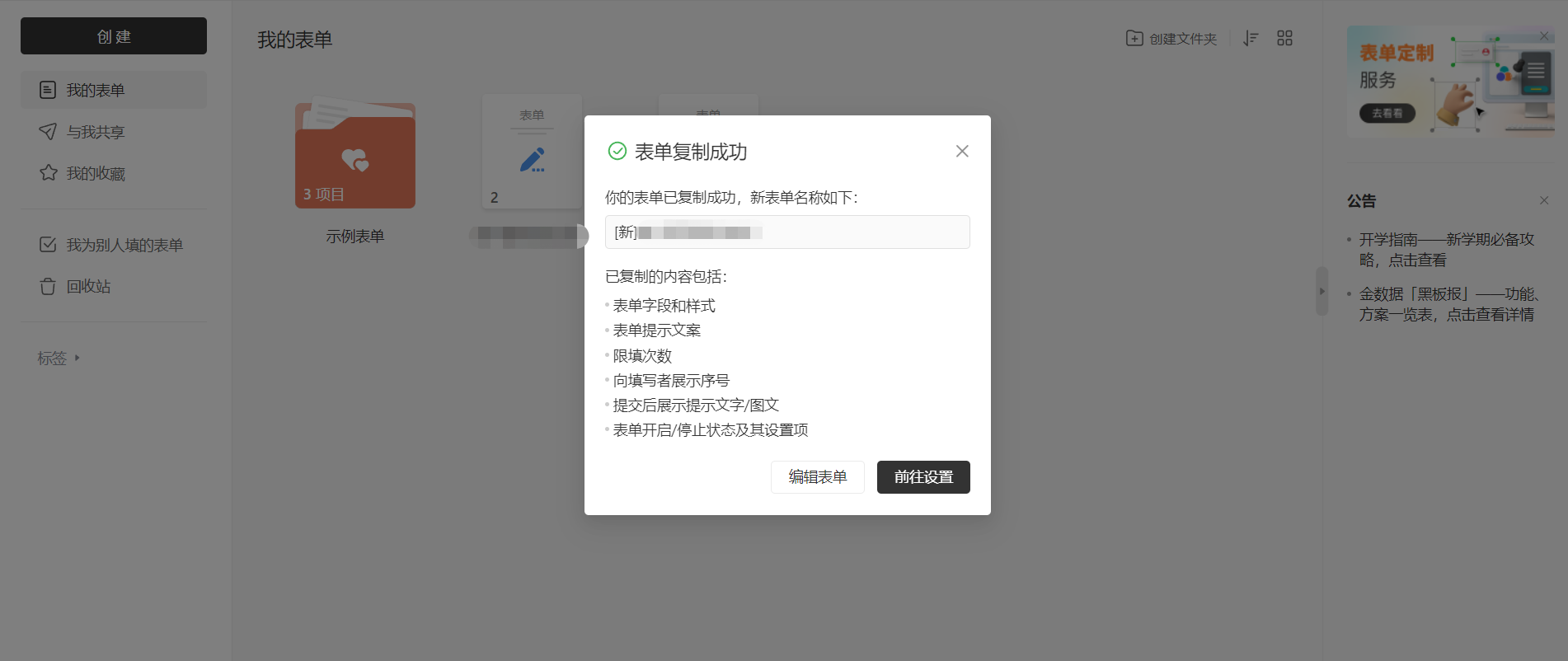Open the sort order icon
The image size is (1568, 661).
1251,38
